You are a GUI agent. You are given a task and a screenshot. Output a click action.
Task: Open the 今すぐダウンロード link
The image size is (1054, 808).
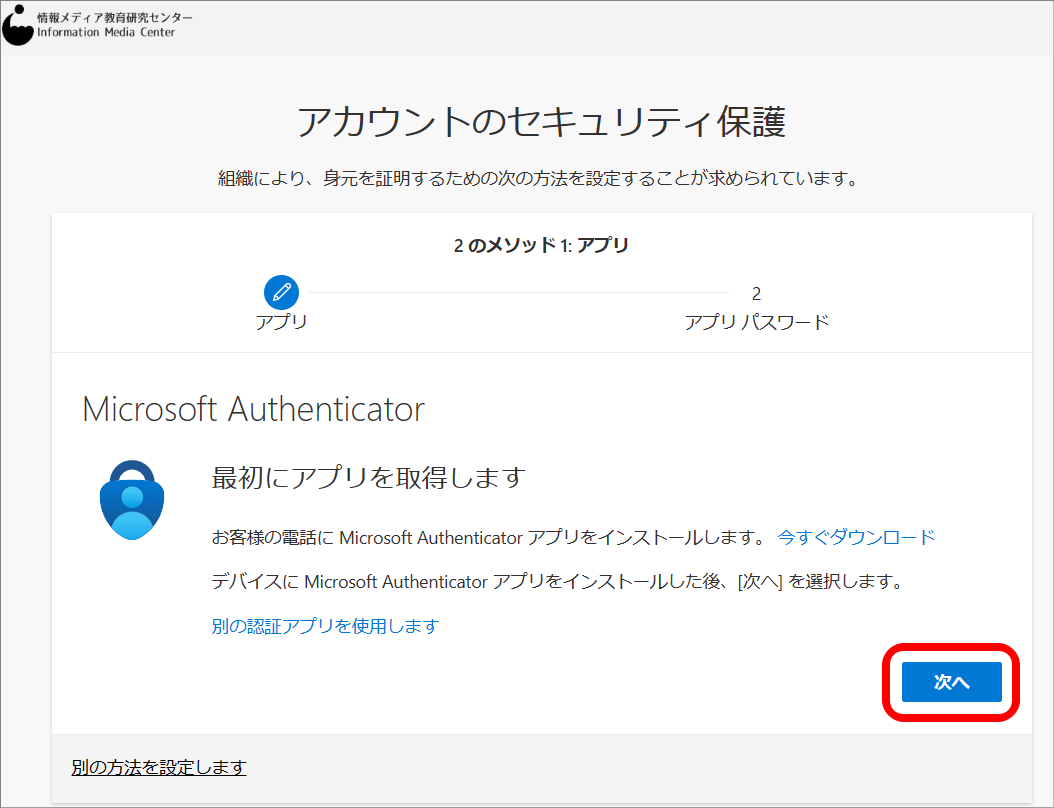[856, 537]
